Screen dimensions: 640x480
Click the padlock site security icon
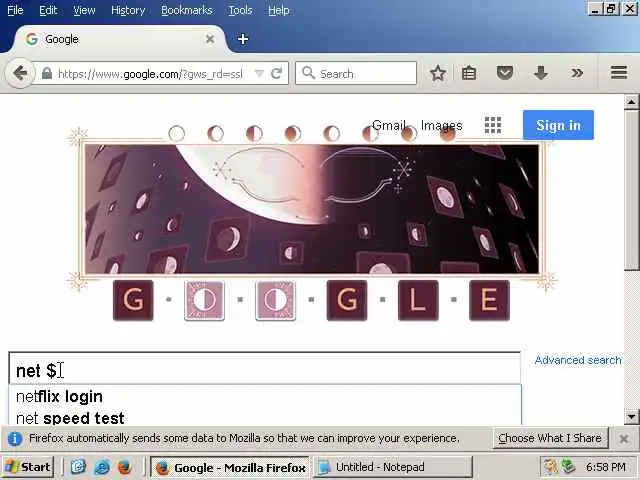pos(47,73)
